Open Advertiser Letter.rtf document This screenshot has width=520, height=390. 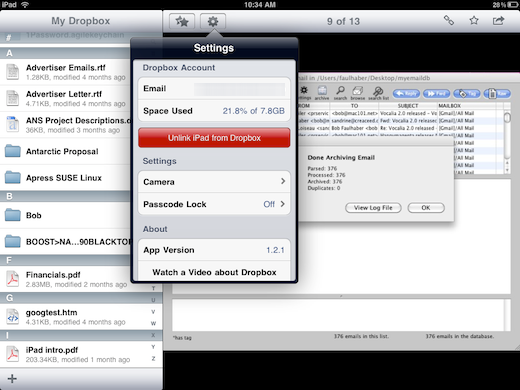click(65, 98)
